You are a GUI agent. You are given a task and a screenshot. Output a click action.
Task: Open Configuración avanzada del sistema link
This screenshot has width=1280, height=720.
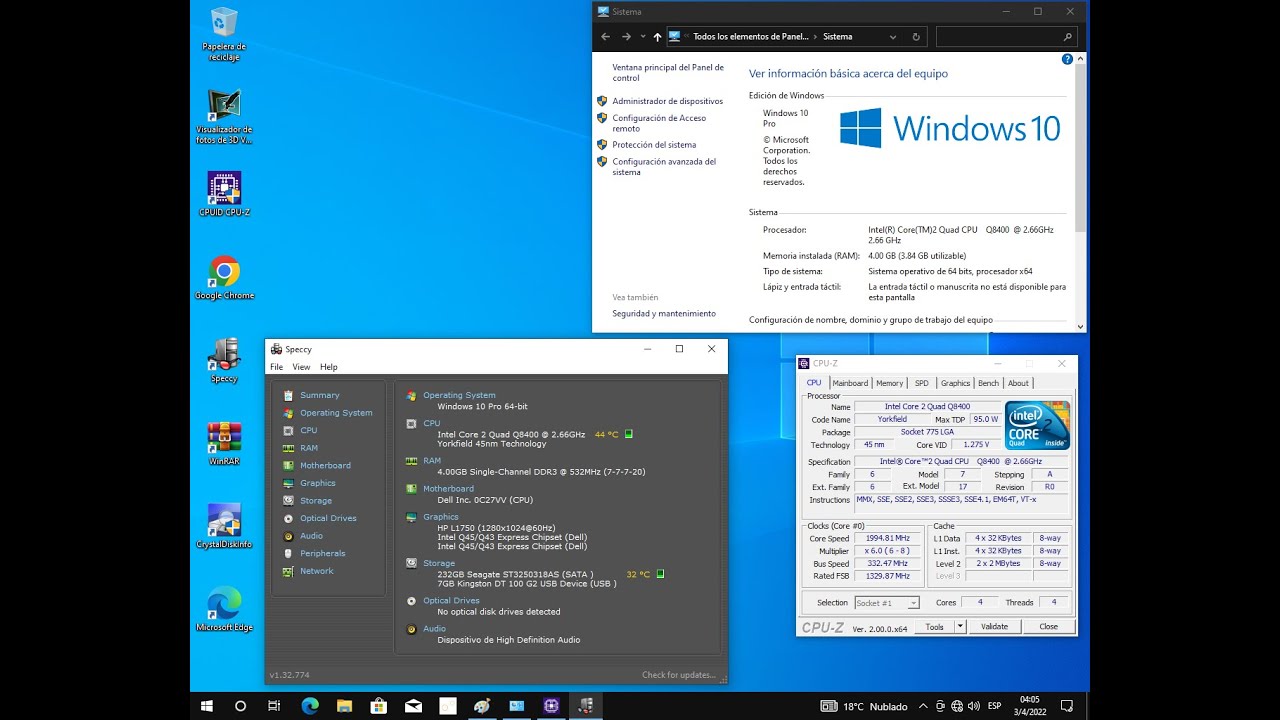coord(664,167)
